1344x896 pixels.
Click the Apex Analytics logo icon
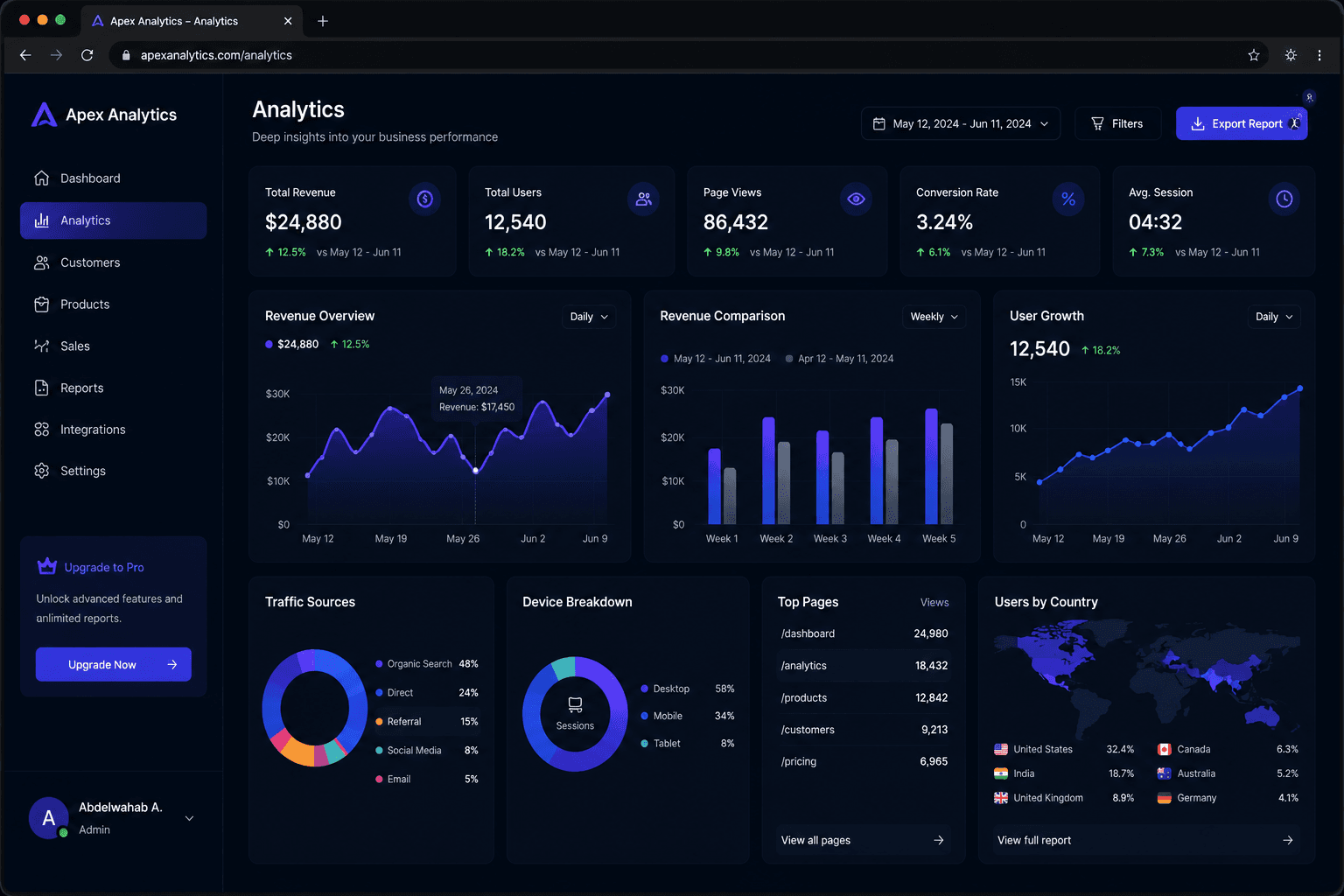coord(44,115)
